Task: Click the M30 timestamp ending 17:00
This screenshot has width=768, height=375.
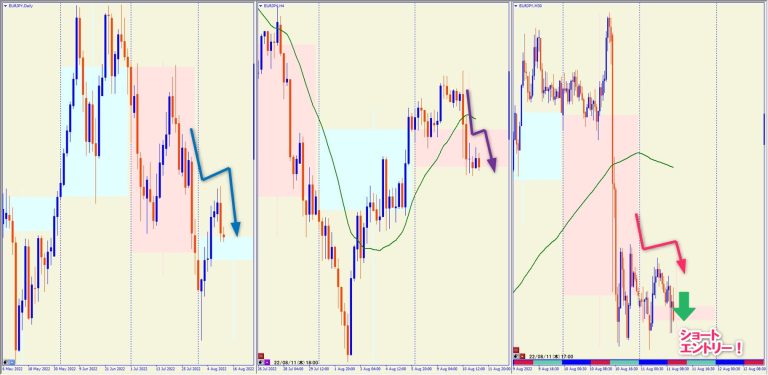Action: [x=551, y=356]
